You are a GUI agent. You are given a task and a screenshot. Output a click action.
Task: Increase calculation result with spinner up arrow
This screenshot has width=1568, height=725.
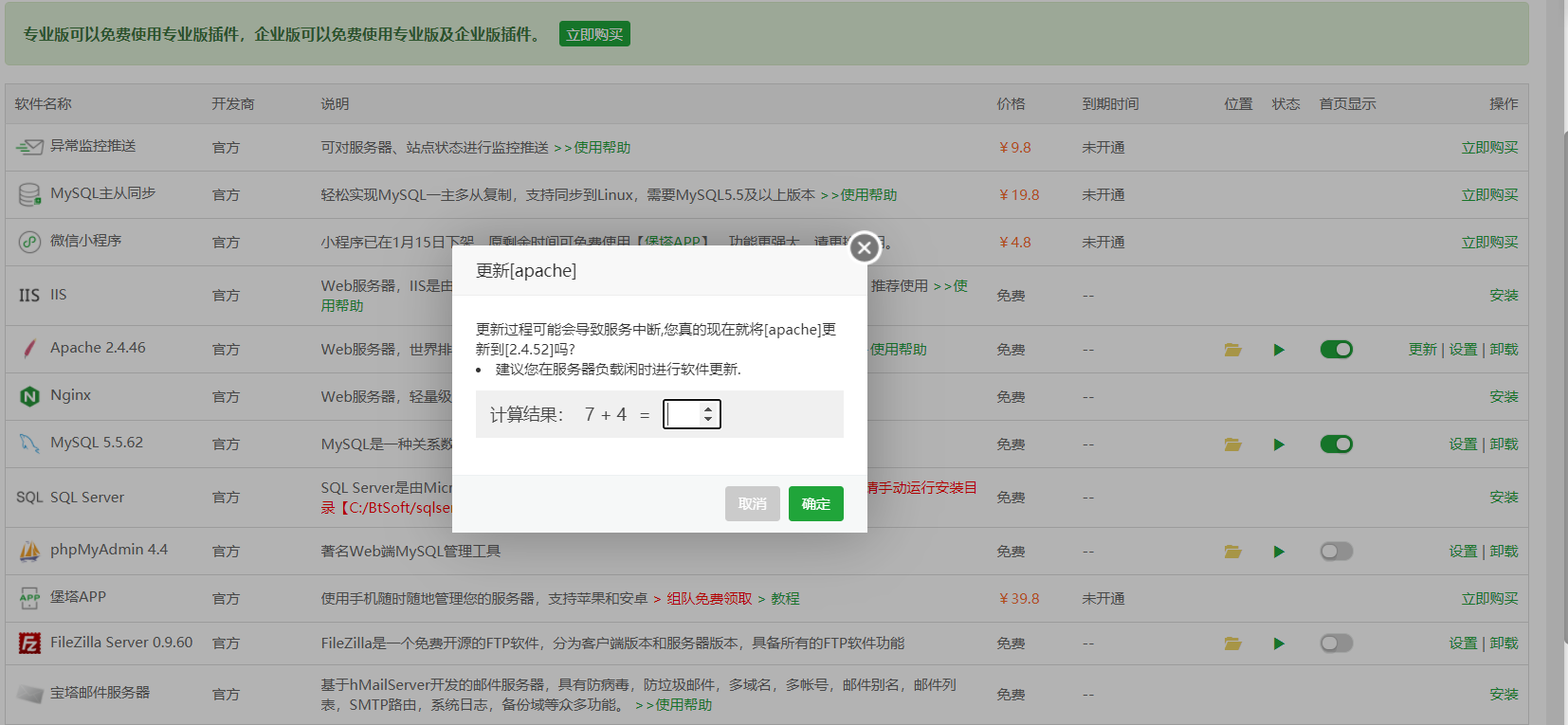(708, 409)
